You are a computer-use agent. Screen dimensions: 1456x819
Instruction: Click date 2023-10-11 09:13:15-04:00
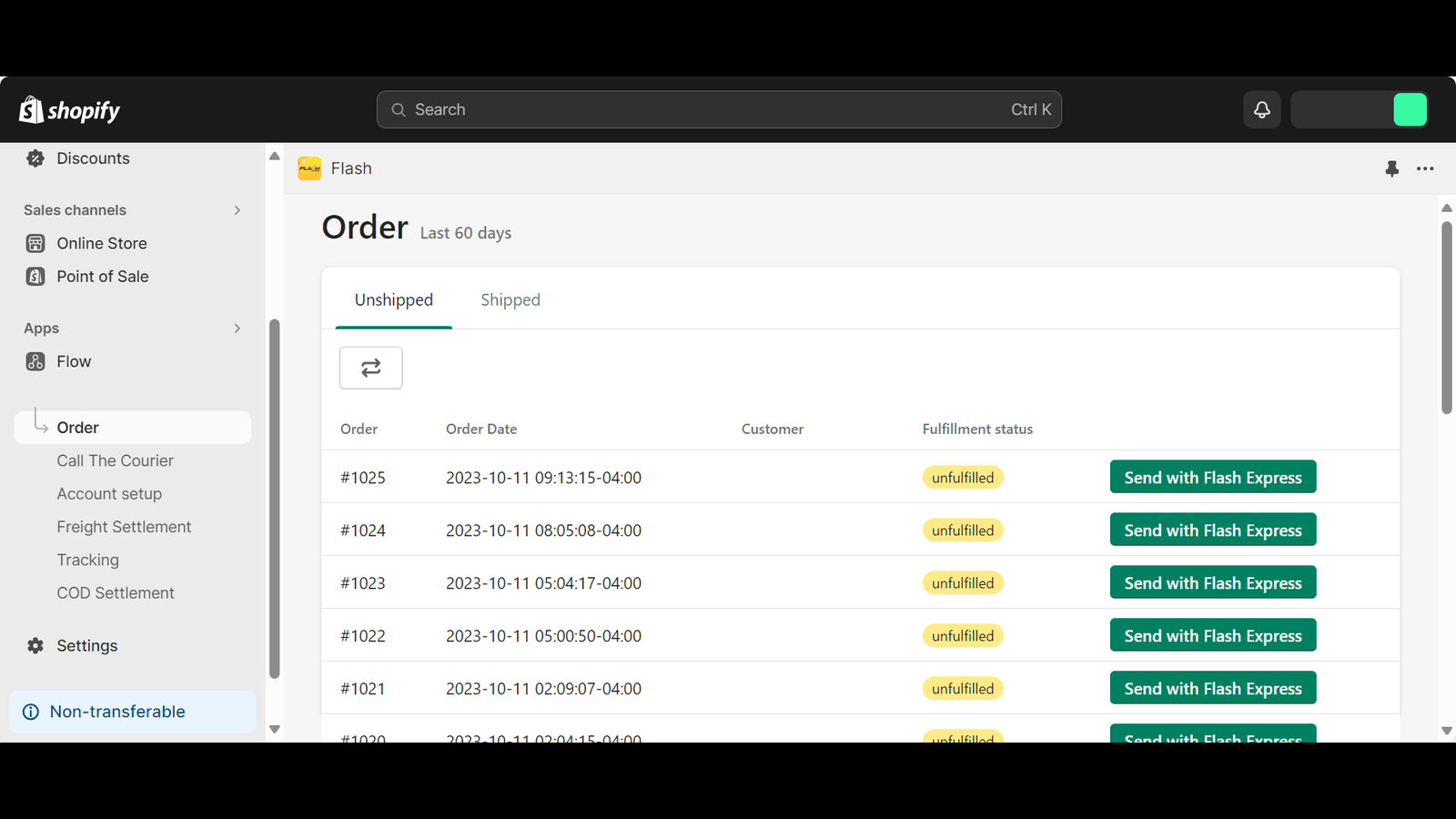(x=543, y=478)
